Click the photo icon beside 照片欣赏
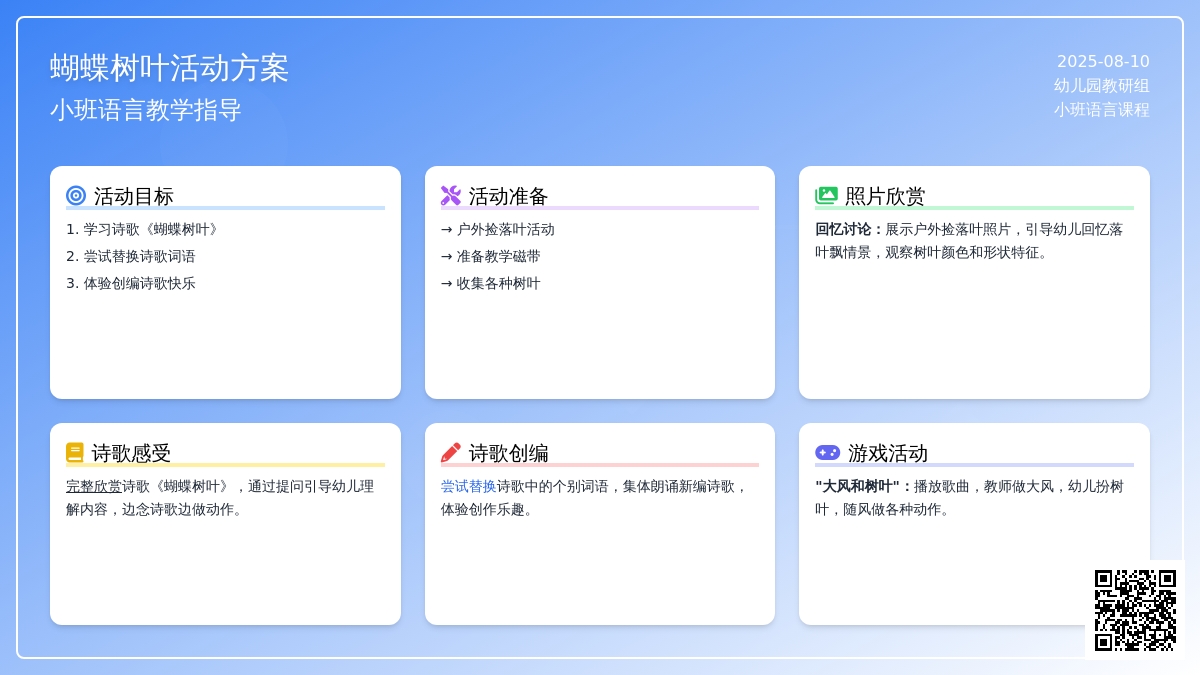This screenshot has width=1200, height=675. tap(826, 196)
